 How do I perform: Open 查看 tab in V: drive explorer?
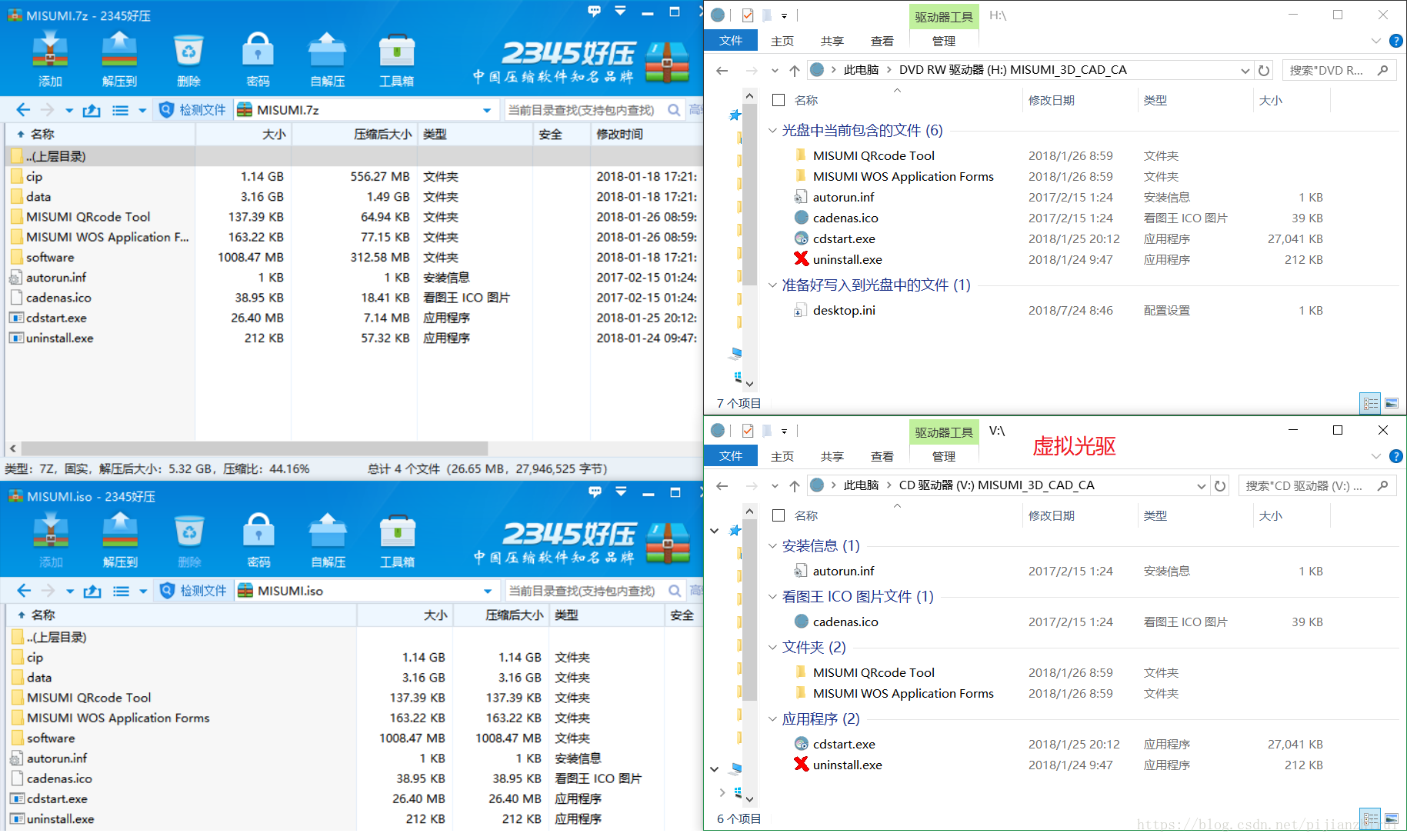tap(882, 456)
